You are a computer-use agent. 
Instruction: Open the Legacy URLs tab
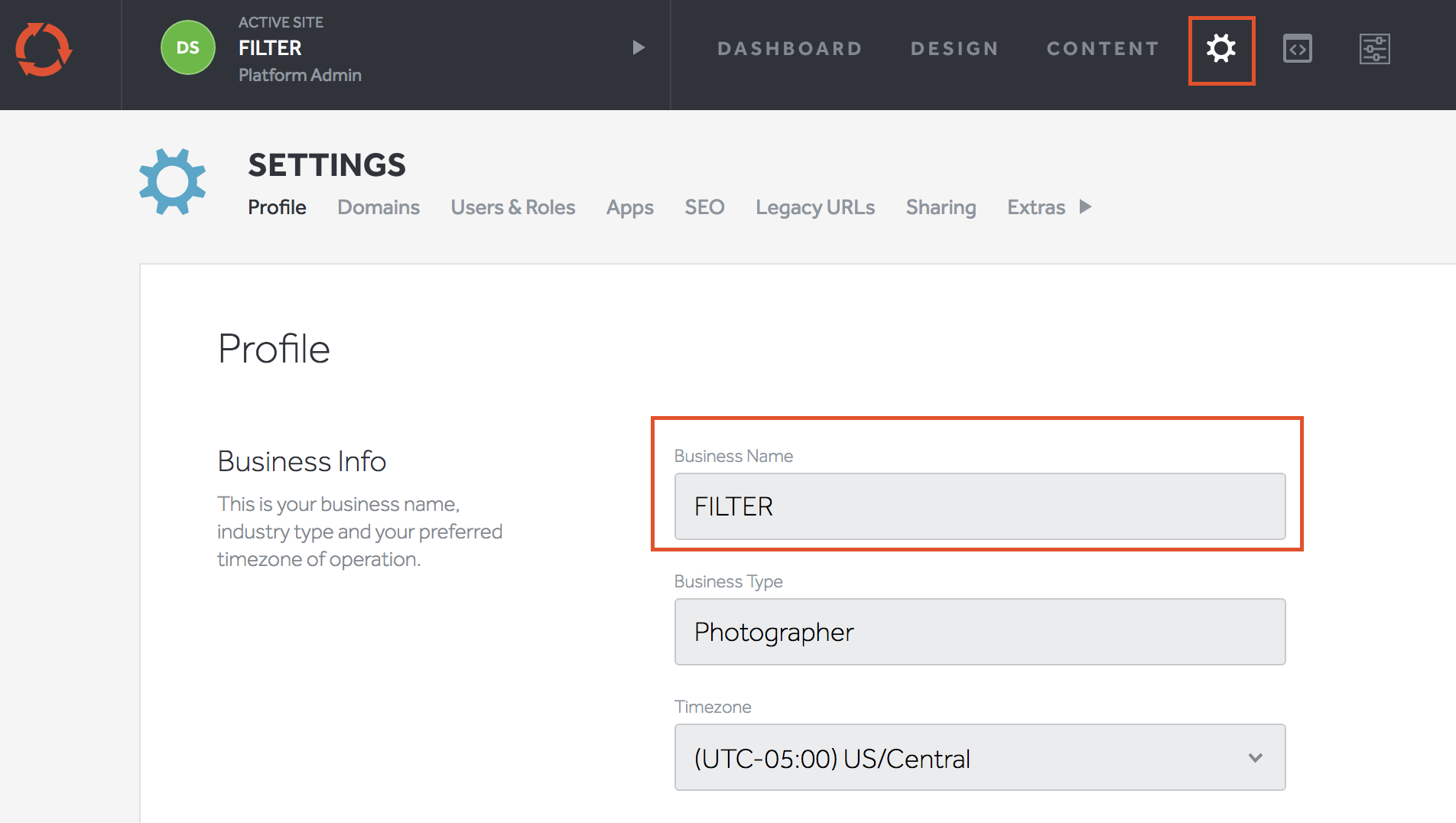(815, 207)
